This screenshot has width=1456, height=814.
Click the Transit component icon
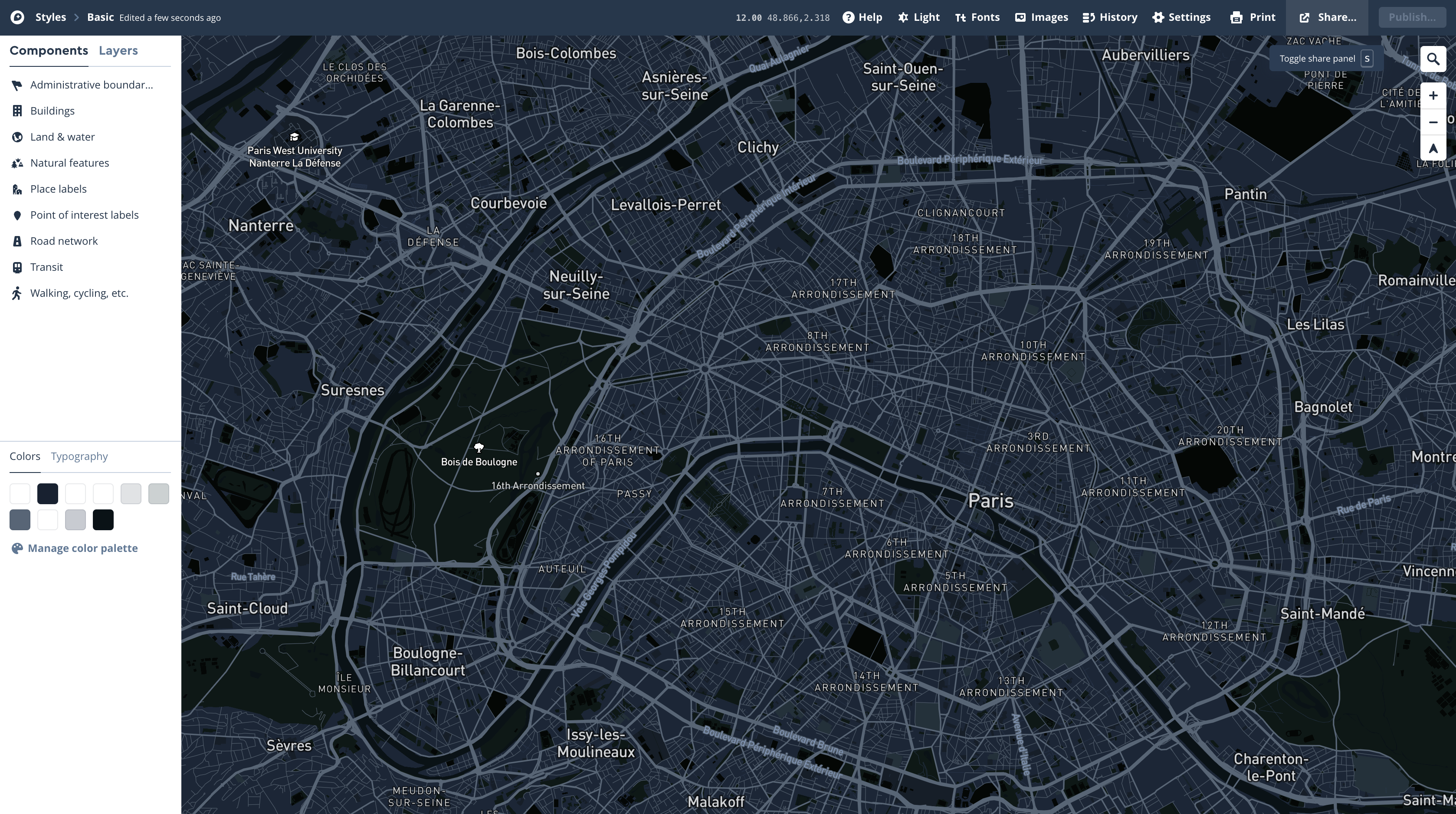tap(17, 267)
